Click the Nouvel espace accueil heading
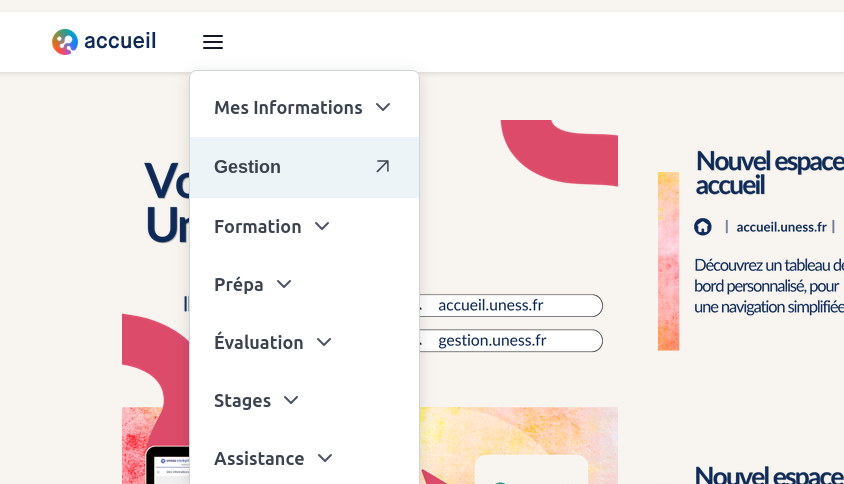Viewport: 844px width, 484px height. pyautogui.click(x=770, y=173)
